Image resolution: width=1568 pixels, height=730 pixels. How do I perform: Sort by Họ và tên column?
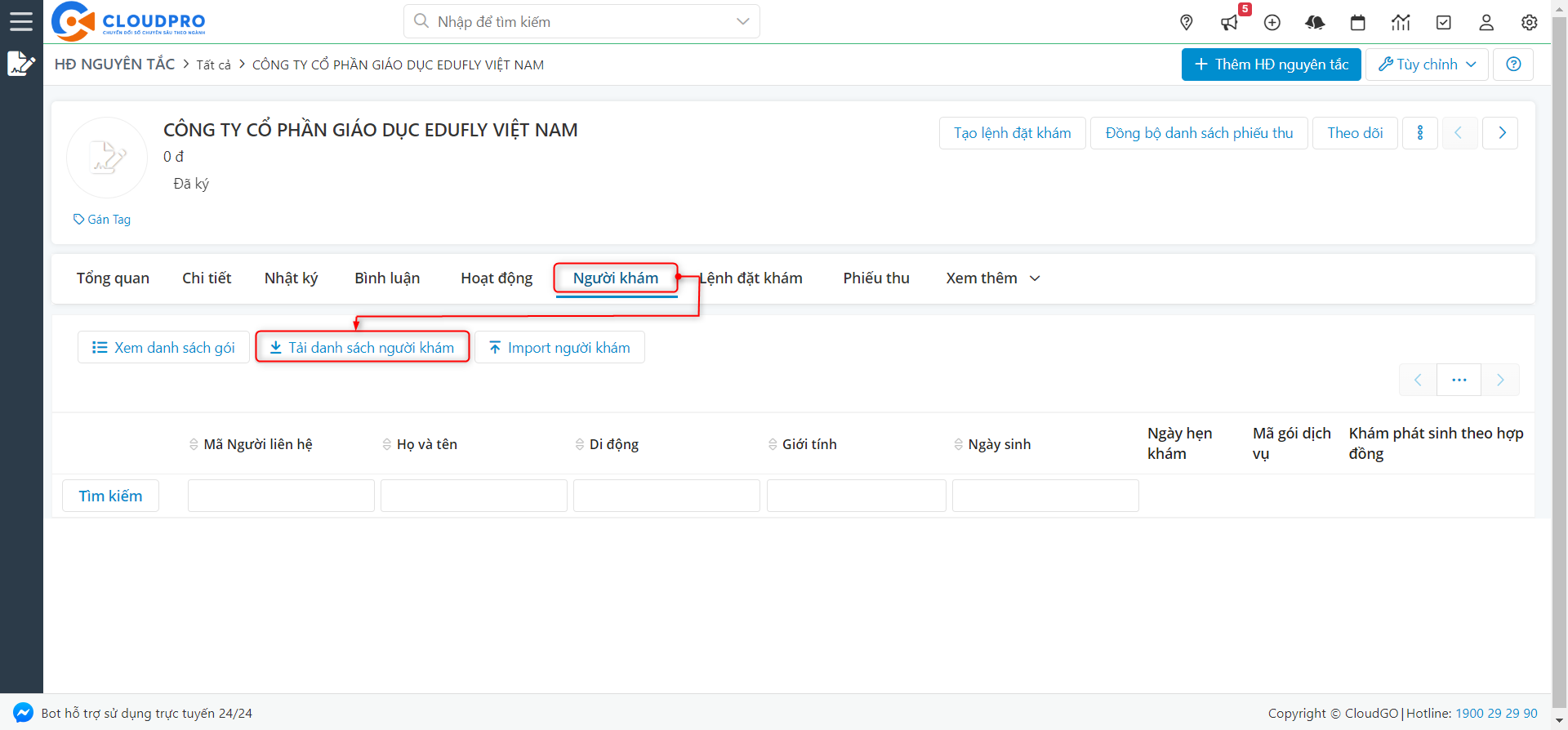tap(419, 444)
